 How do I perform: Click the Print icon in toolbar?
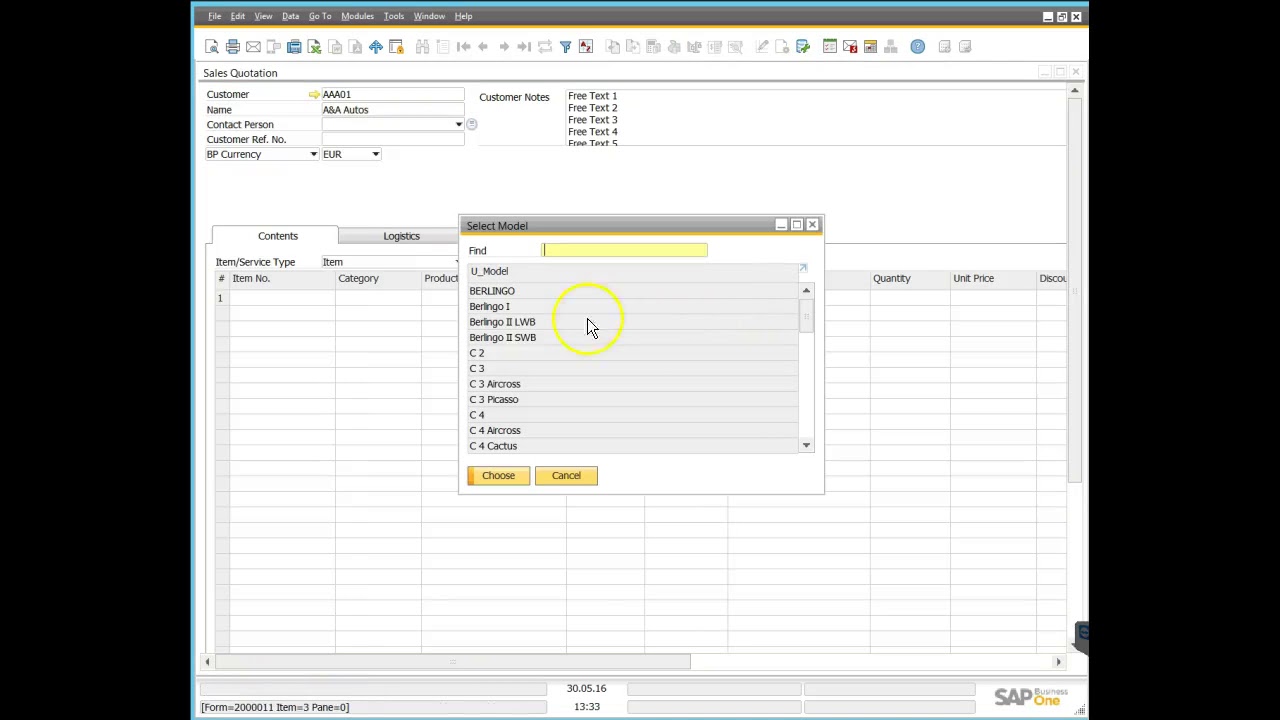(232, 47)
